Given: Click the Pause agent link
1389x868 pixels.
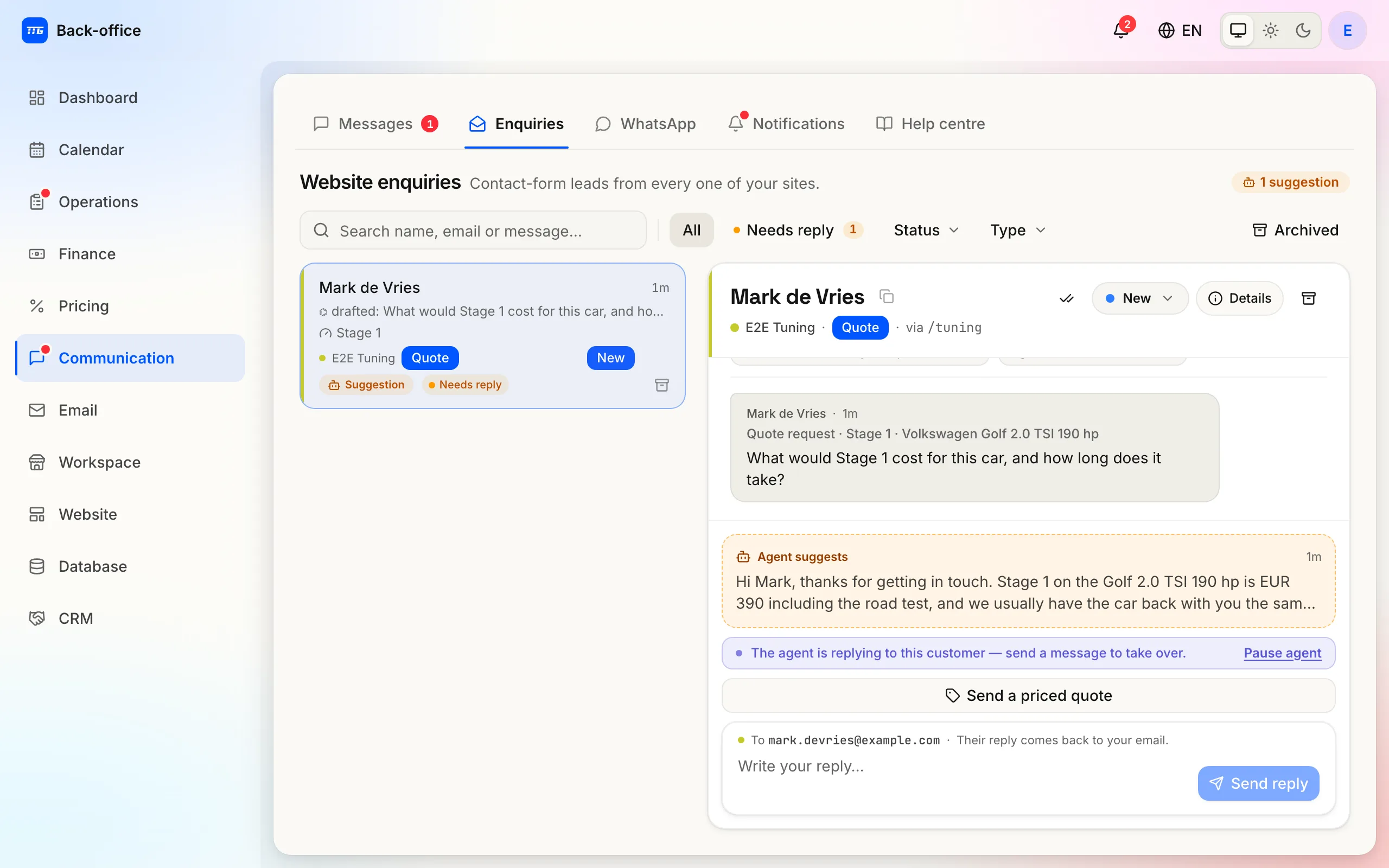Looking at the screenshot, I should click(1282, 653).
